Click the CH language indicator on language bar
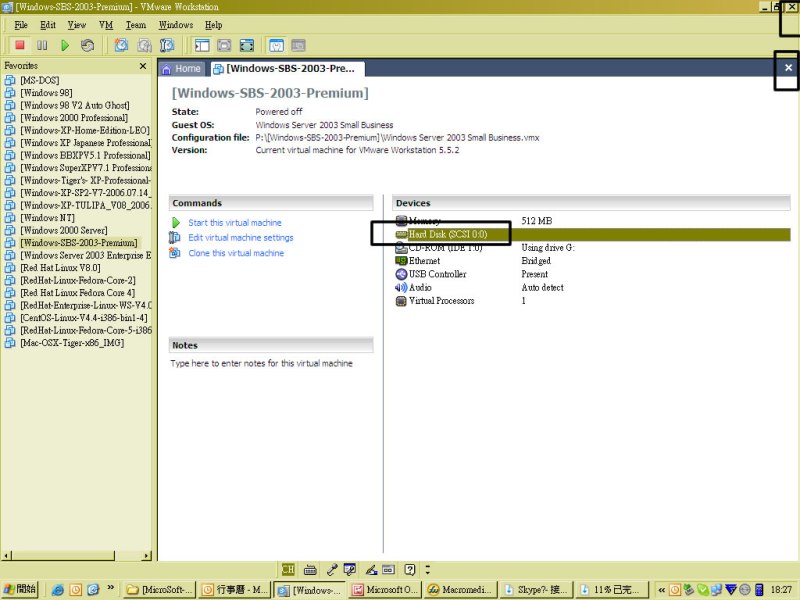Screen dimensions: 800x600 pos(288,569)
